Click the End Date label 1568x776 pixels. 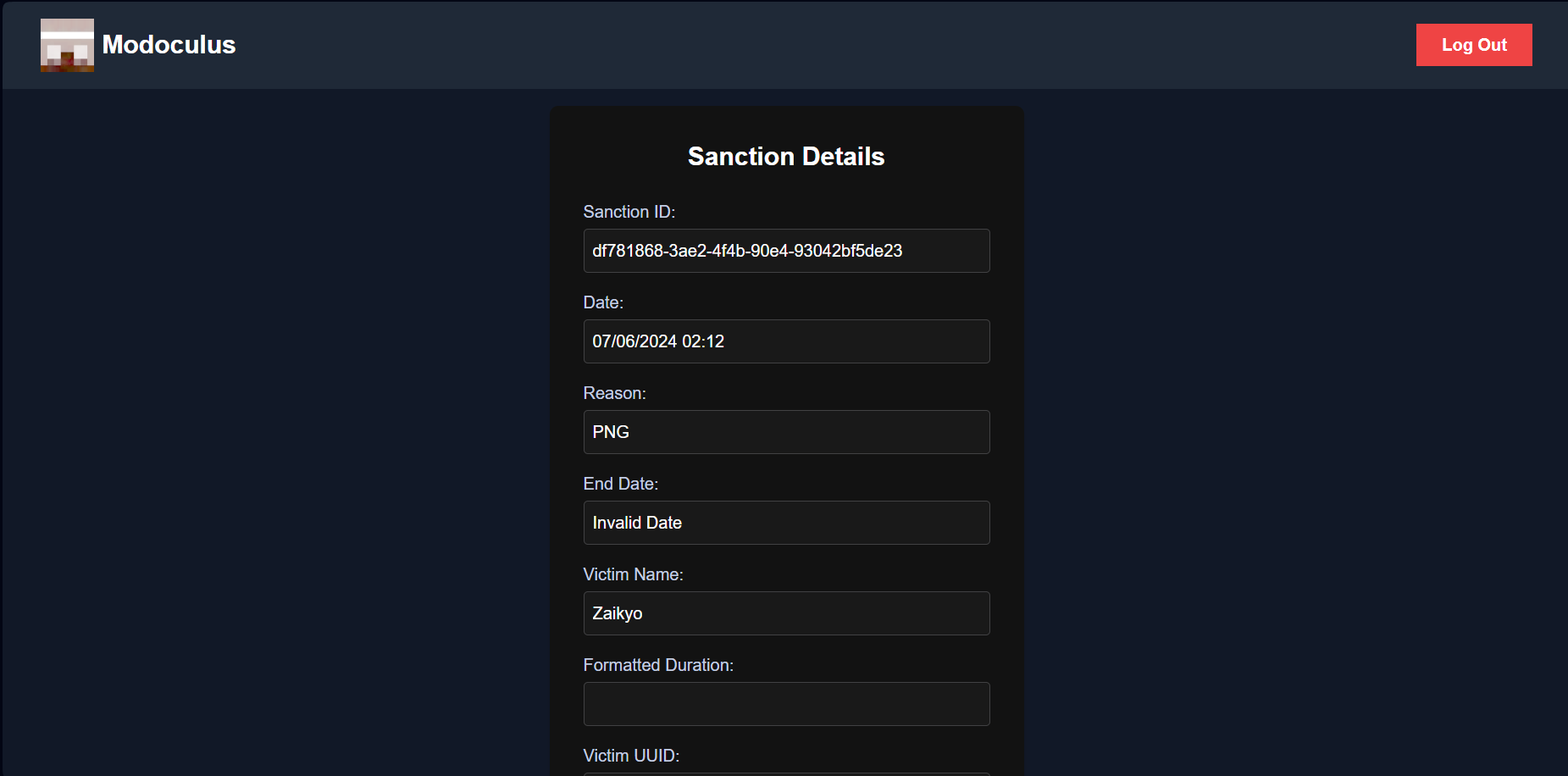(620, 484)
